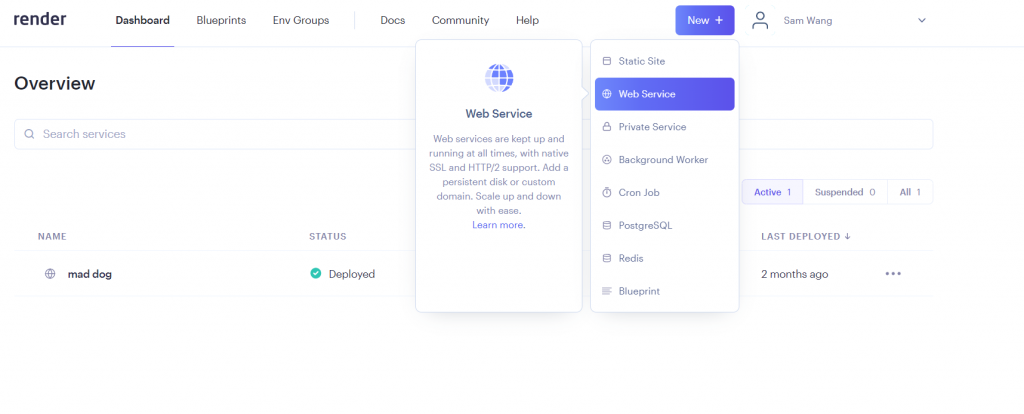Click the PostgreSQL database icon
1024x414 pixels.
coord(607,225)
